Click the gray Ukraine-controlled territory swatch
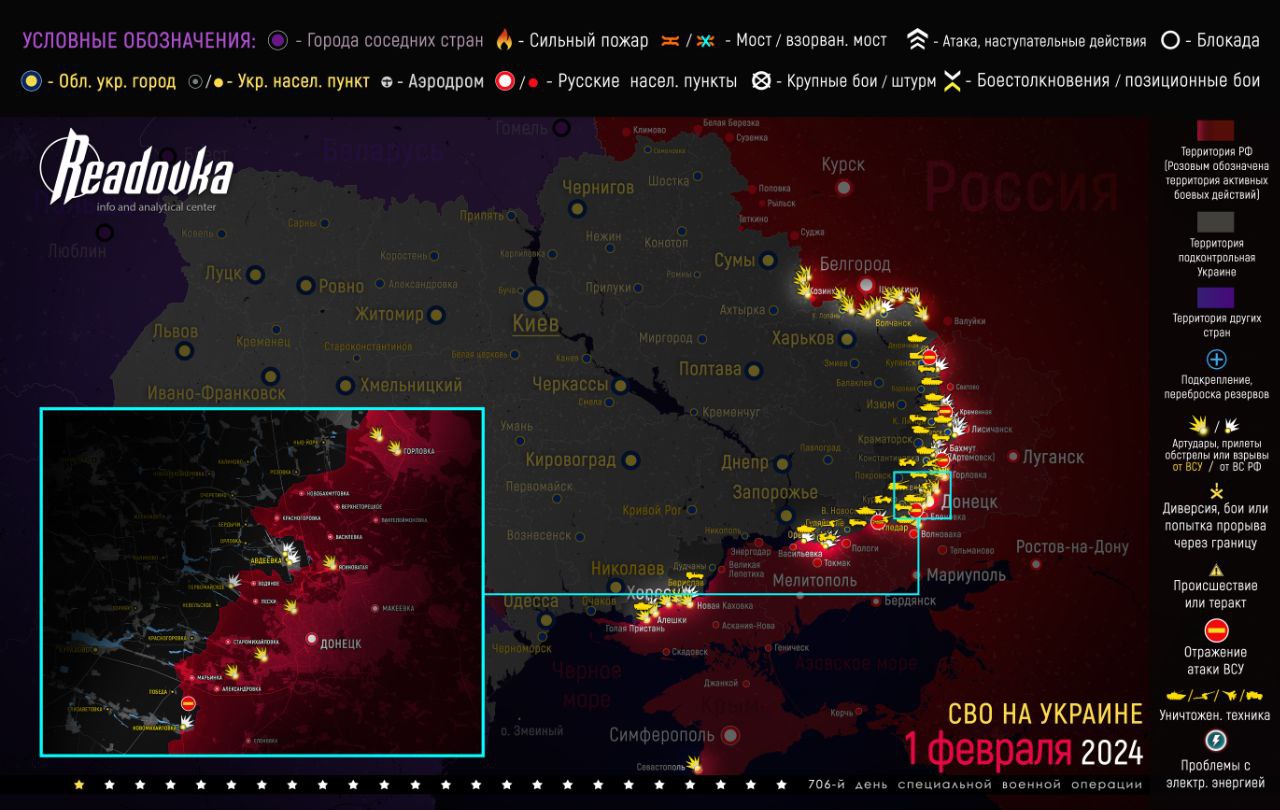 pos(1215,222)
